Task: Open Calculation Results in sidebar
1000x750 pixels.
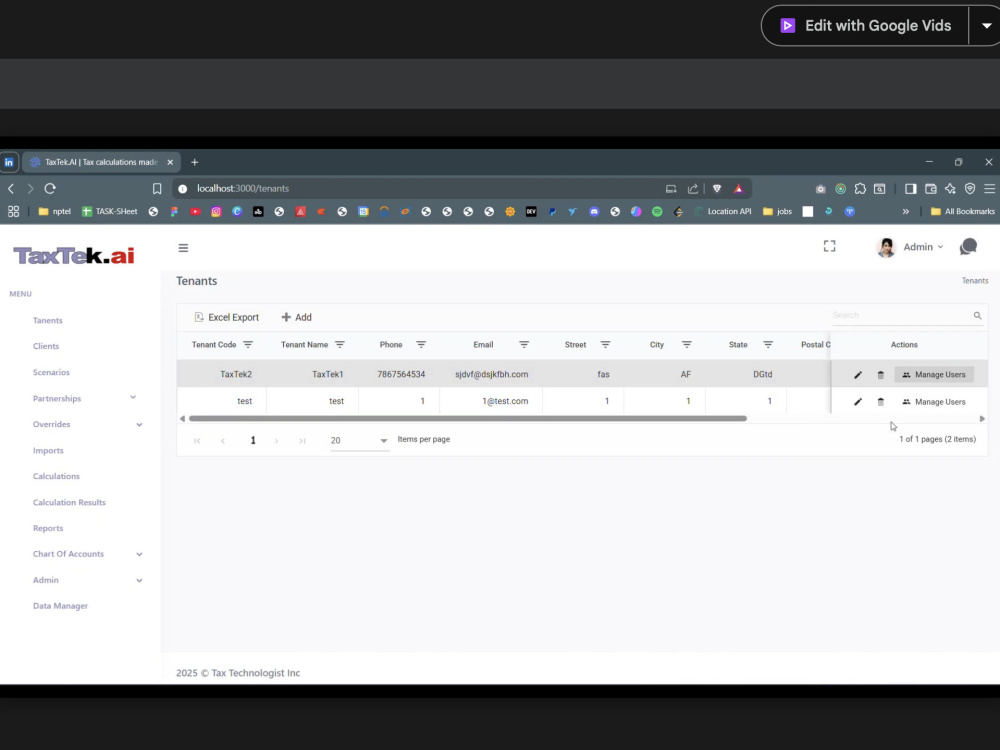Action: pos(69,502)
